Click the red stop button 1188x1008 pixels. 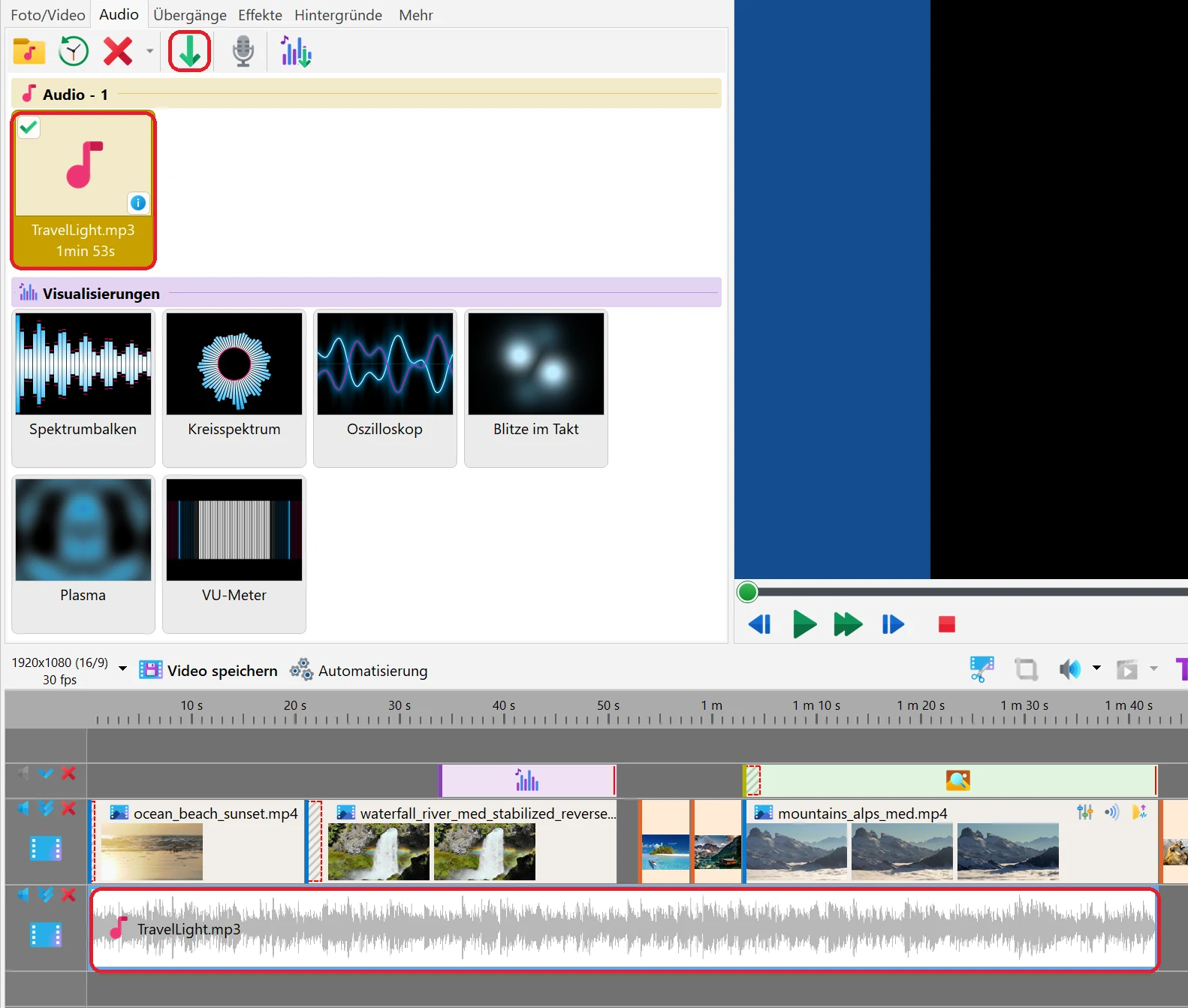946,624
